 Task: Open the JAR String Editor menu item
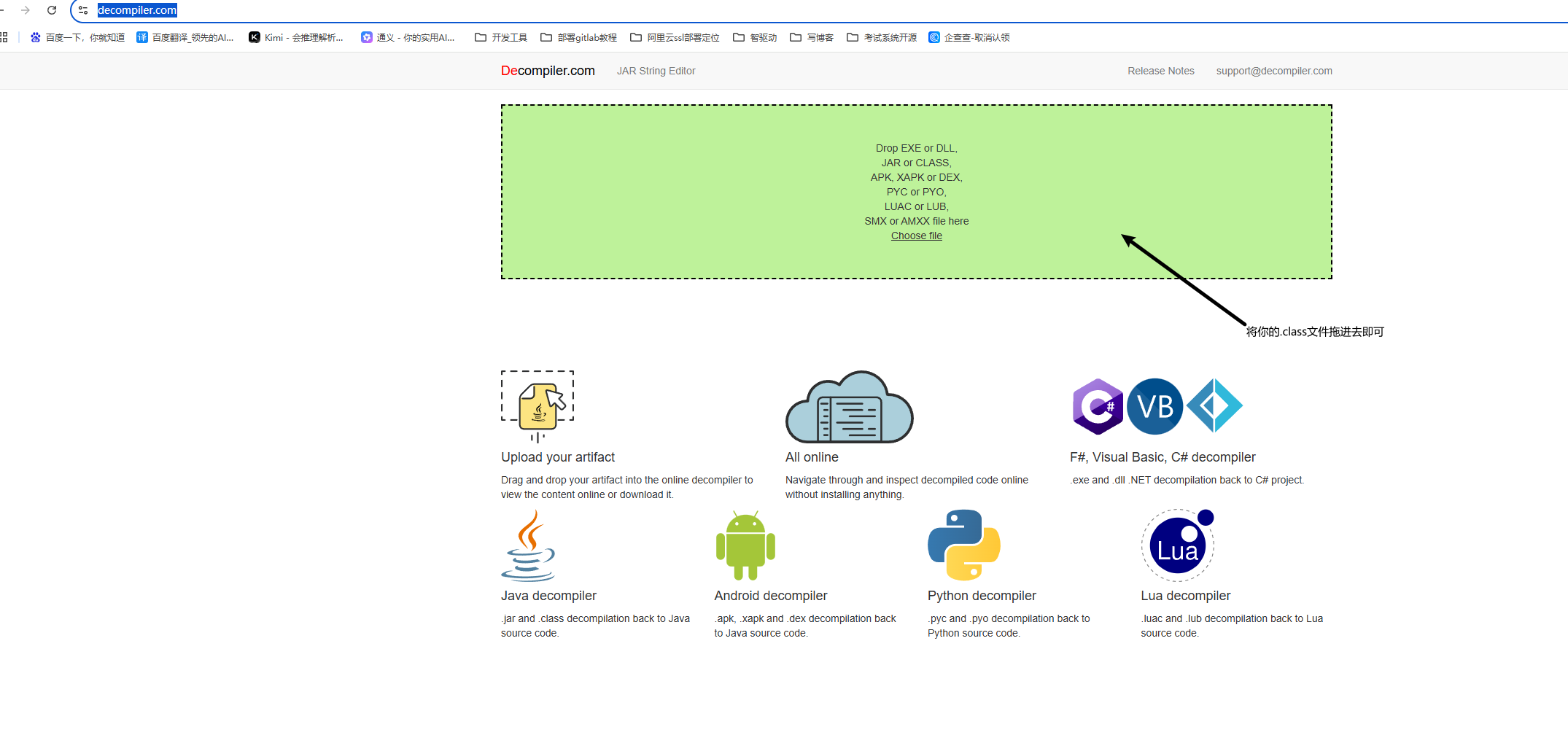(x=656, y=71)
